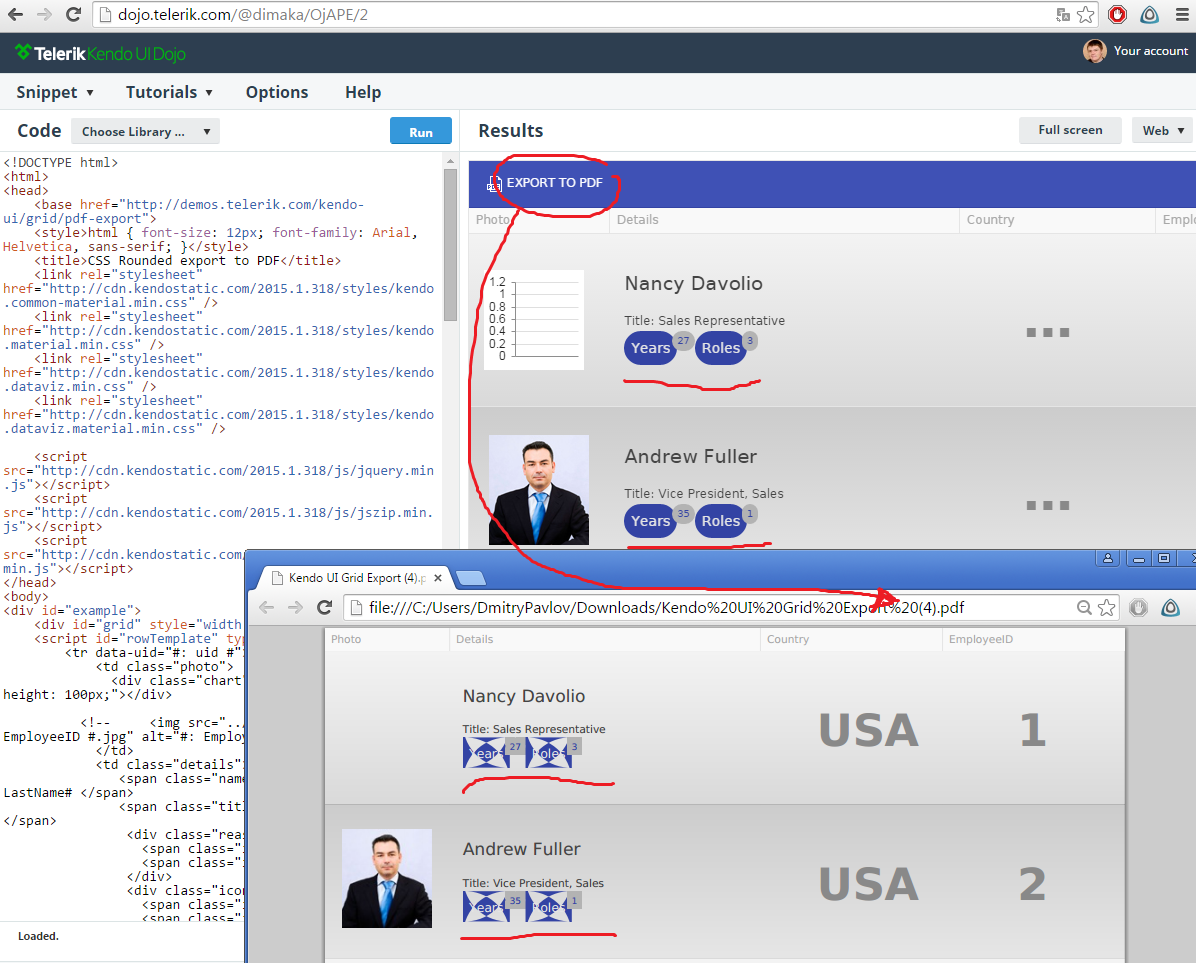Viewport: 1196px width, 964px height.
Task: Bookmark the dojo.telerik.com page with star
Action: (x=1085, y=14)
